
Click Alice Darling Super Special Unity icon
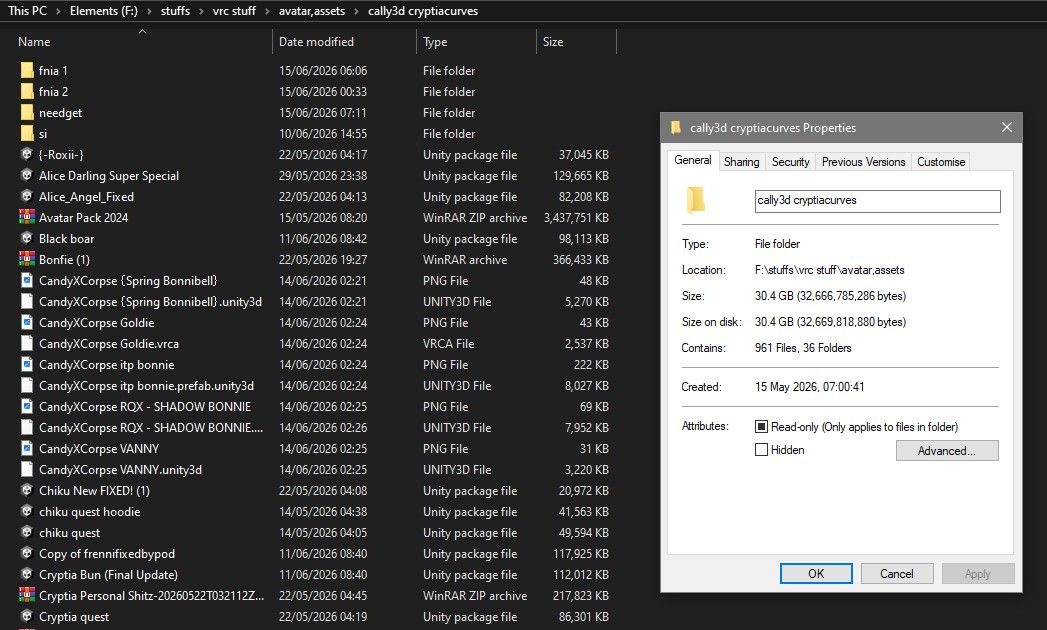pos(27,176)
